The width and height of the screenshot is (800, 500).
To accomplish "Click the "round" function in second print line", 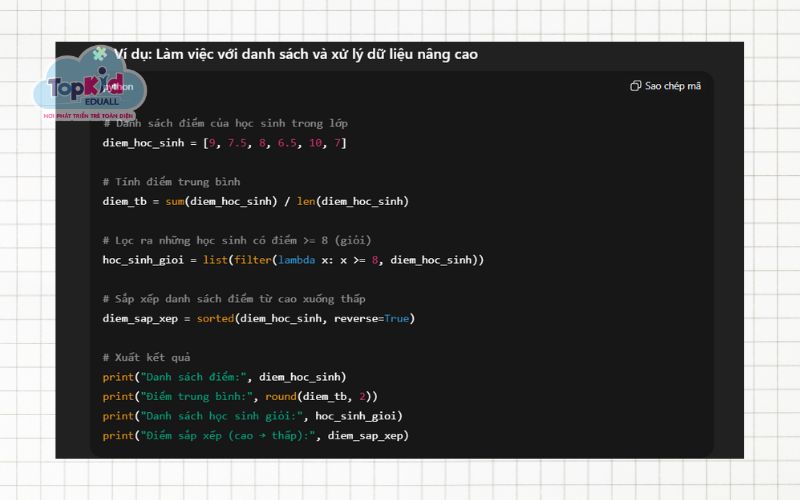I will pos(280,396).
